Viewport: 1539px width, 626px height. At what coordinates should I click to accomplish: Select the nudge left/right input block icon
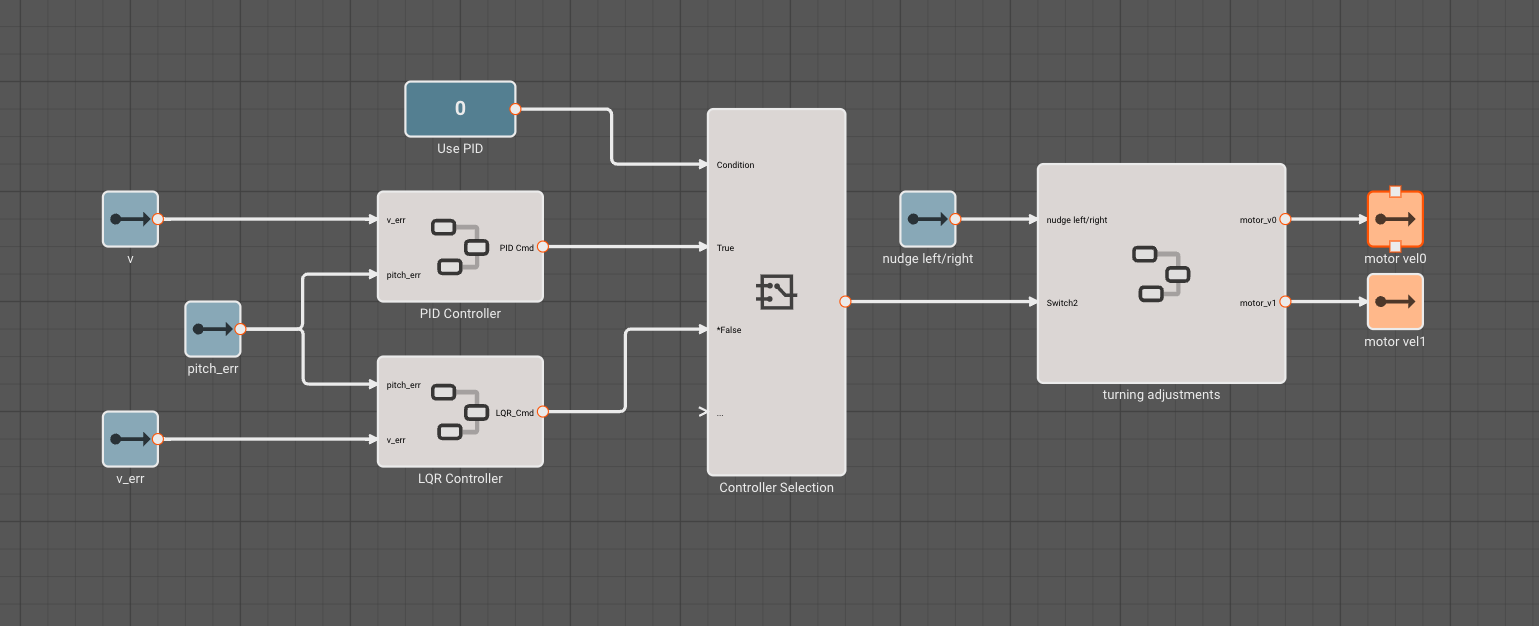[x=926, y=218]
